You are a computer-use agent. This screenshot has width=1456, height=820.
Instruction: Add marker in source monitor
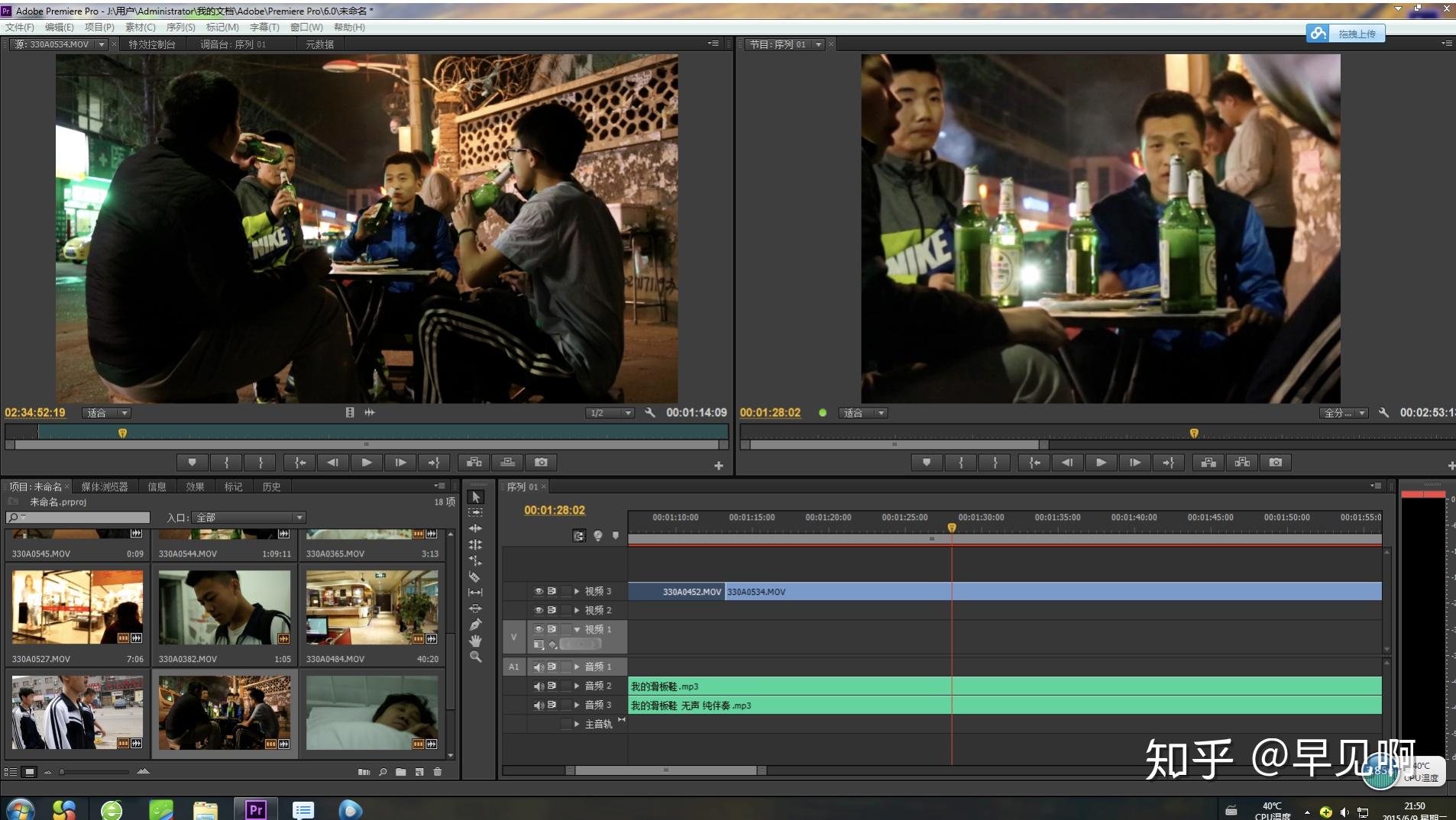(193, 463)
